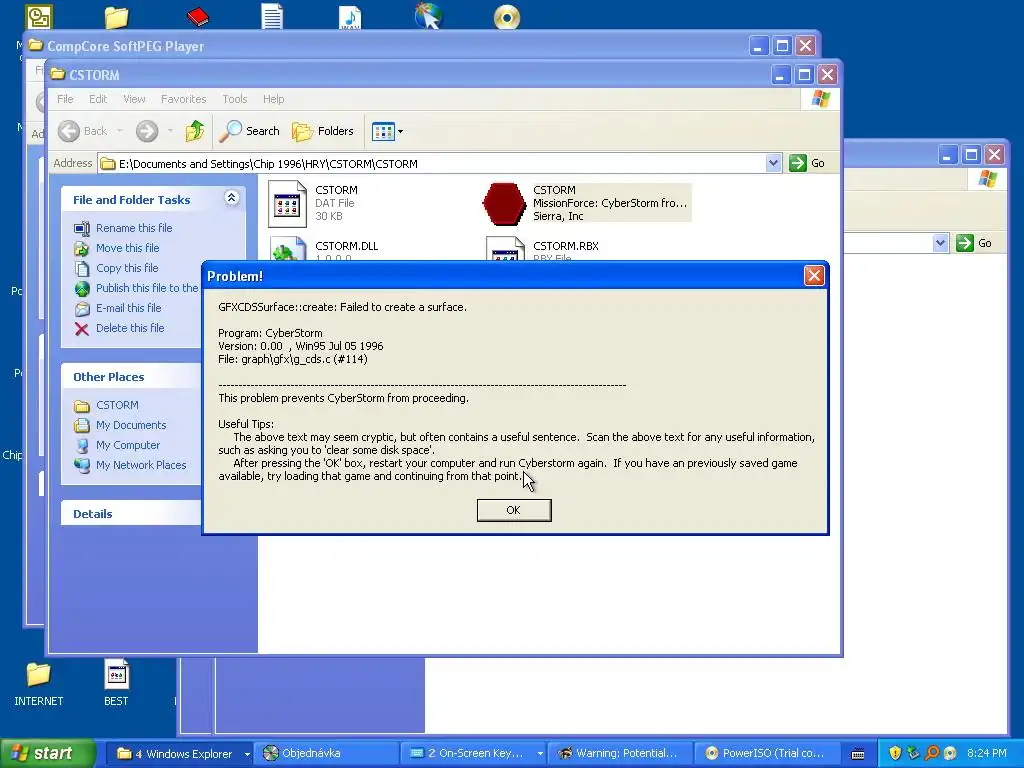The height and width of the screenshot is (768, 1024).
Task: Open the Edit menu in CSTORM window
Action: [x=98, y=99]
